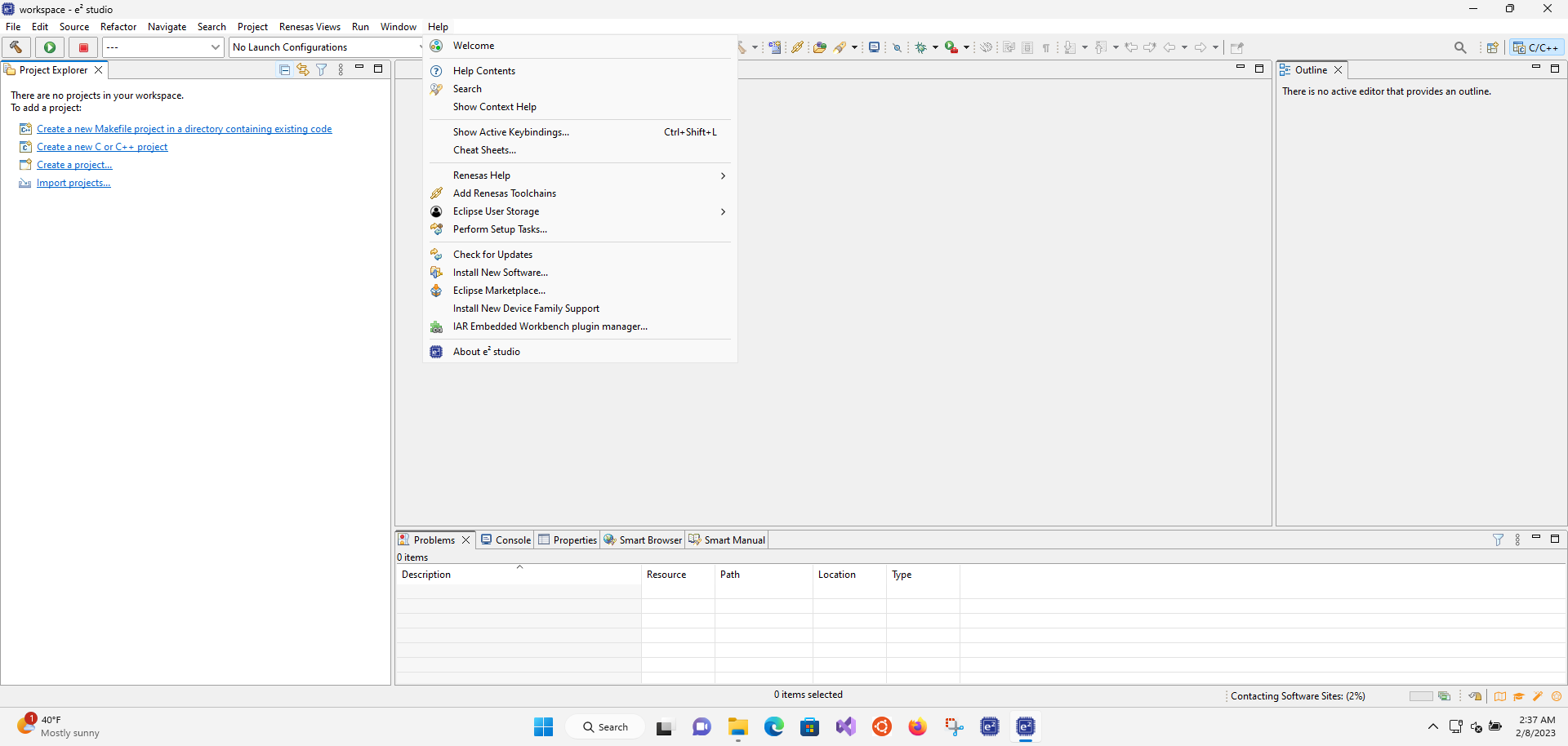This screenshot has height=746, width=1568.
Task: Click the orange magic wand status icon
Action: point(1538,696)
